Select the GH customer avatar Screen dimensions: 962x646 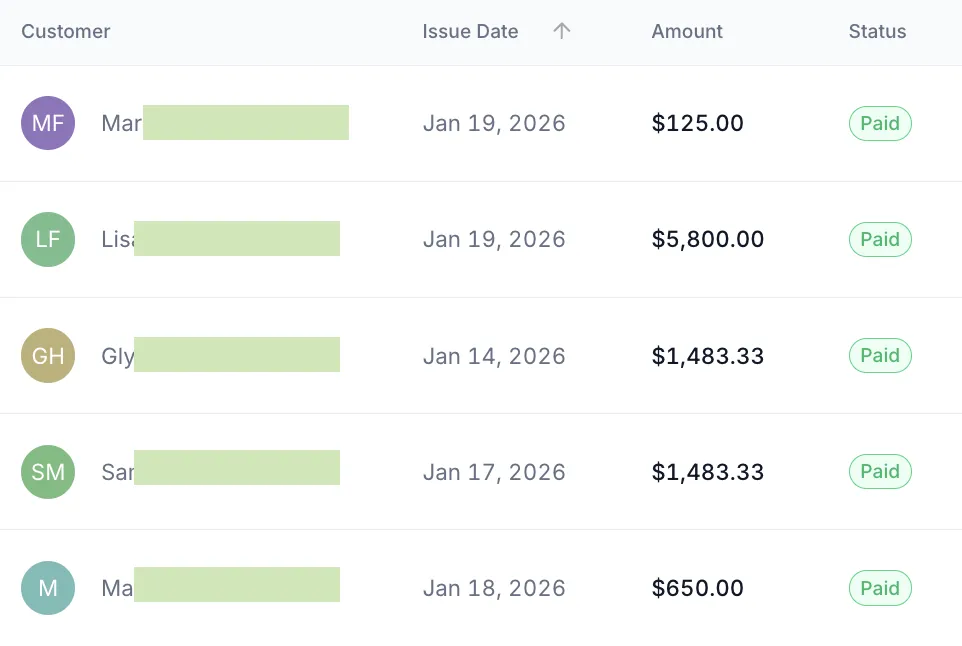click(x=48, y=356)
